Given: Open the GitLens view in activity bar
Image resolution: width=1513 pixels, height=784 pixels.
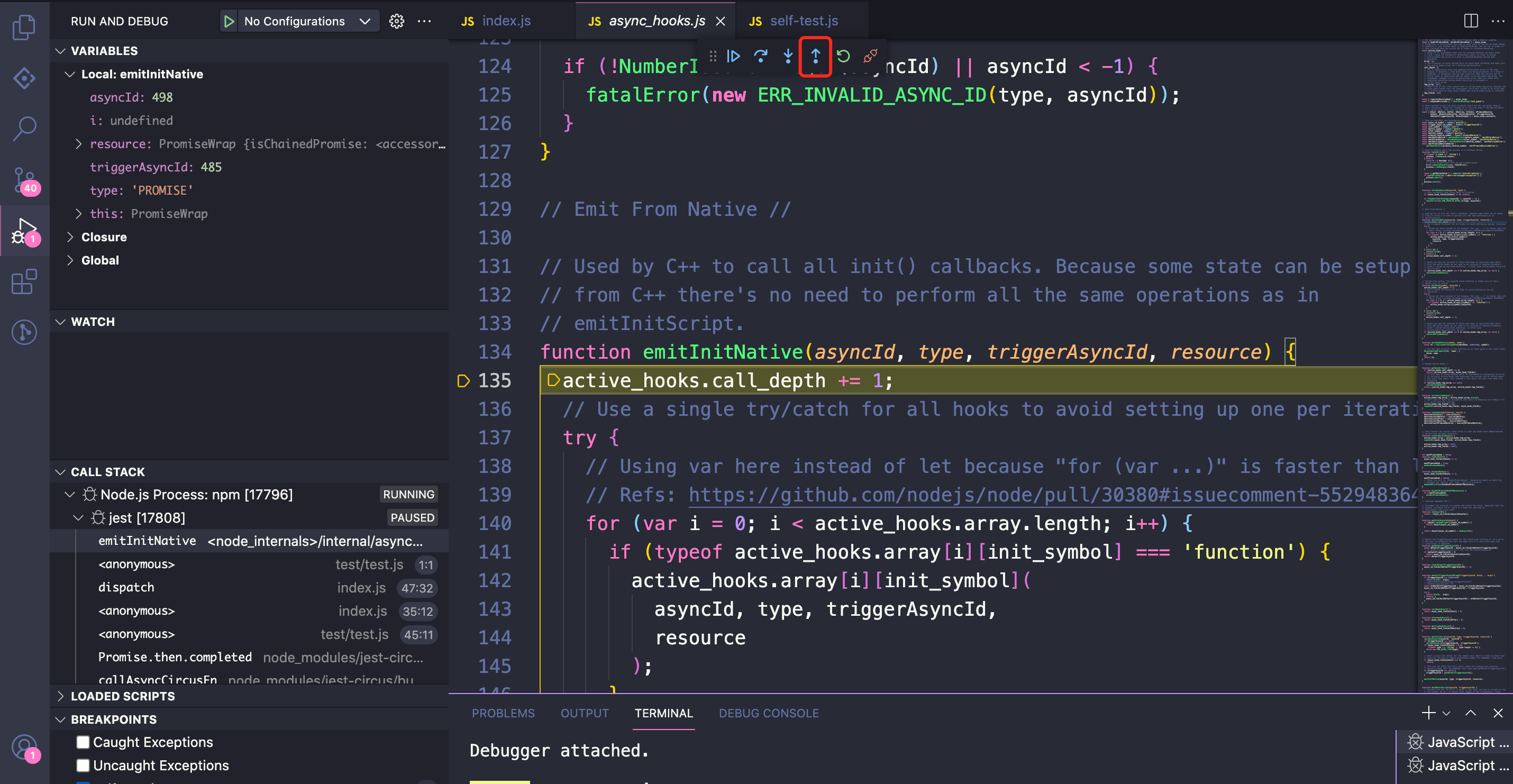Looking at the screenshot, I should [24, 78].
